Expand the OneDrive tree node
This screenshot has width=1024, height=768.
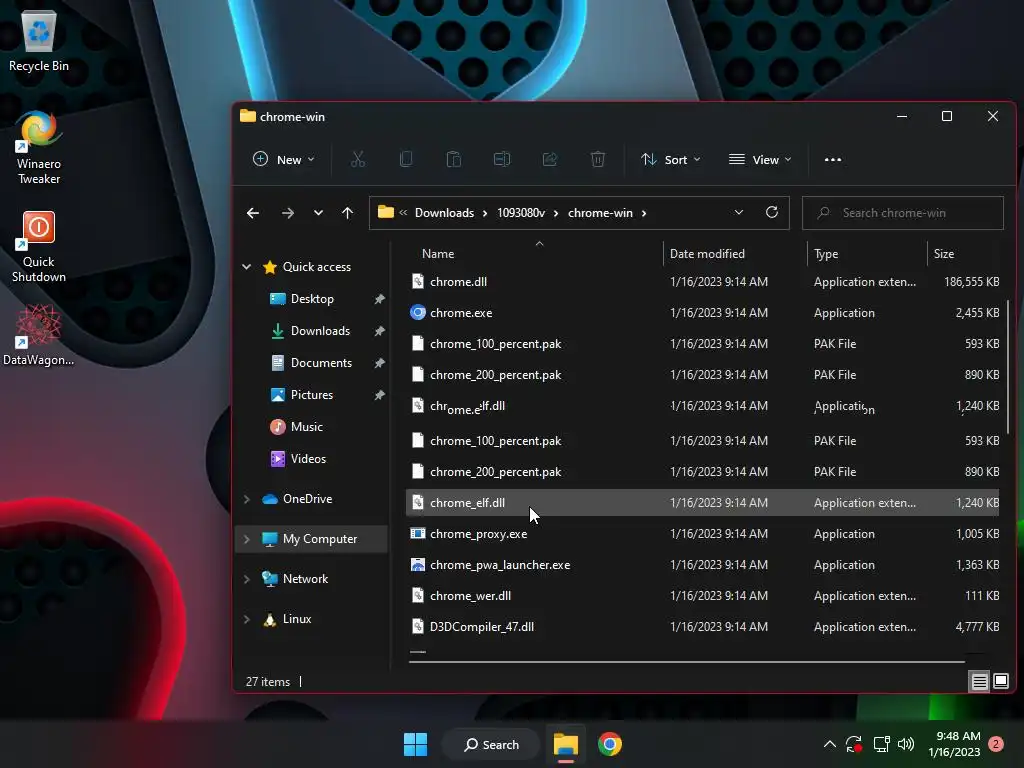247,499
